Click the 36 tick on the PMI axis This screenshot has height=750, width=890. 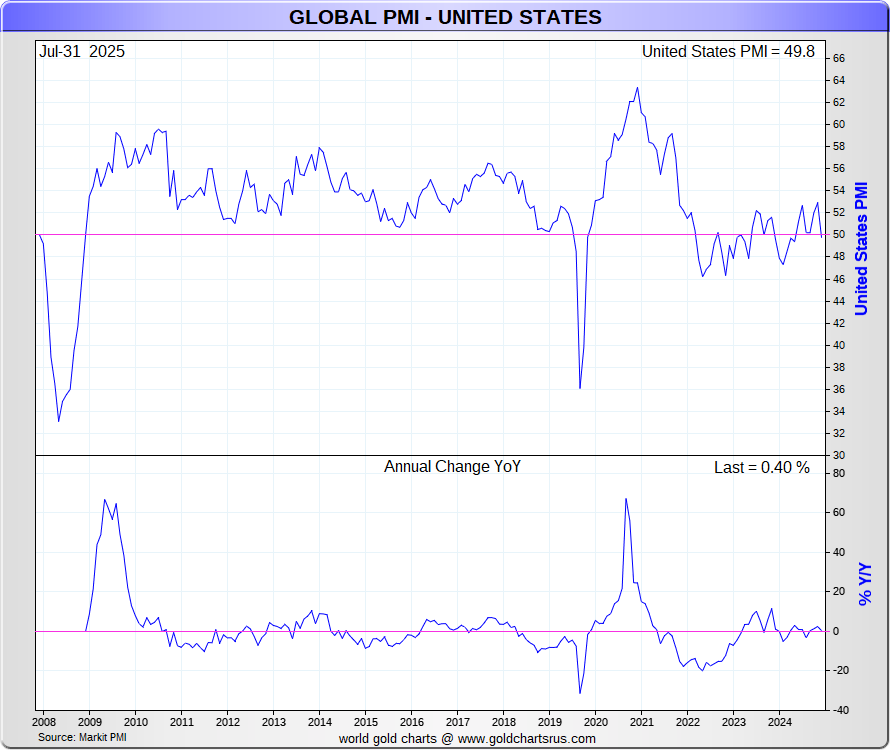click(x=838, y=389)
